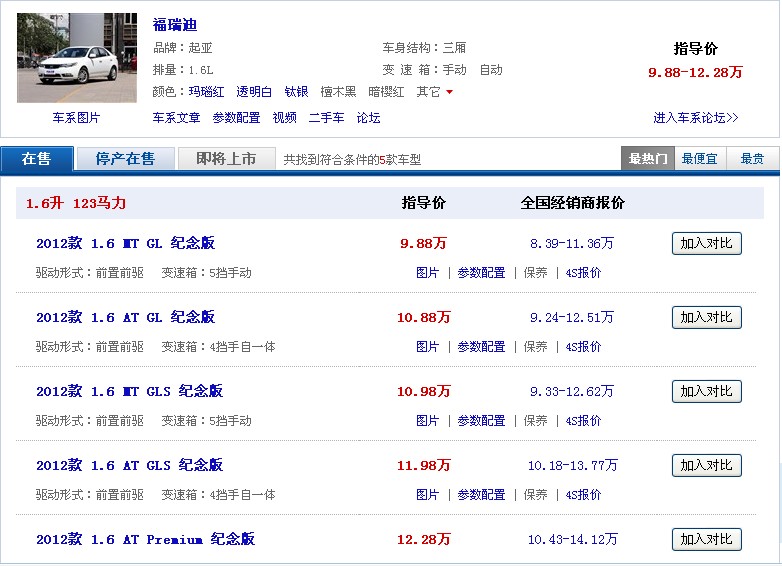
Task: Open 2012款 1.6 AT Premium 纪念版 model
Action: [x=145, y=539]
